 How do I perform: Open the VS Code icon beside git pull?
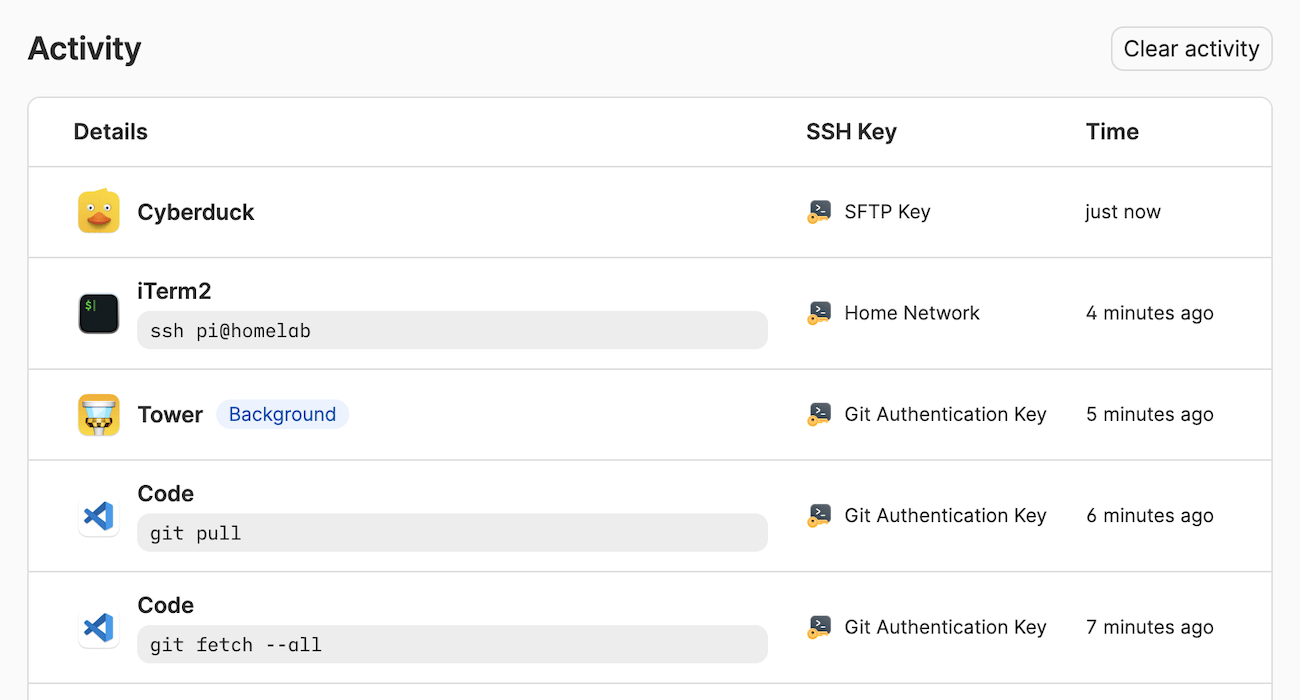tap(98, 516)
